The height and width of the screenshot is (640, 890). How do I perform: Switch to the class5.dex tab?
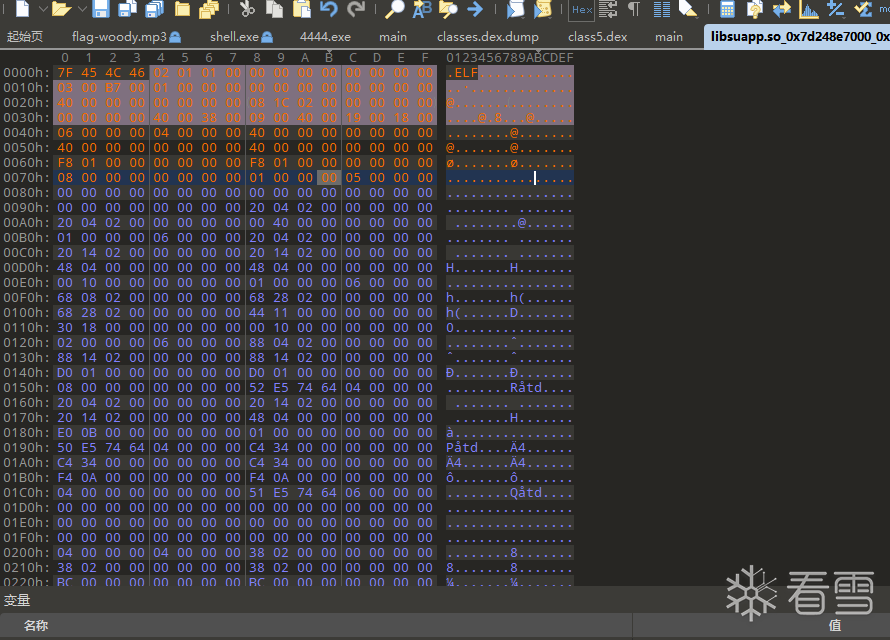(598, 37)
